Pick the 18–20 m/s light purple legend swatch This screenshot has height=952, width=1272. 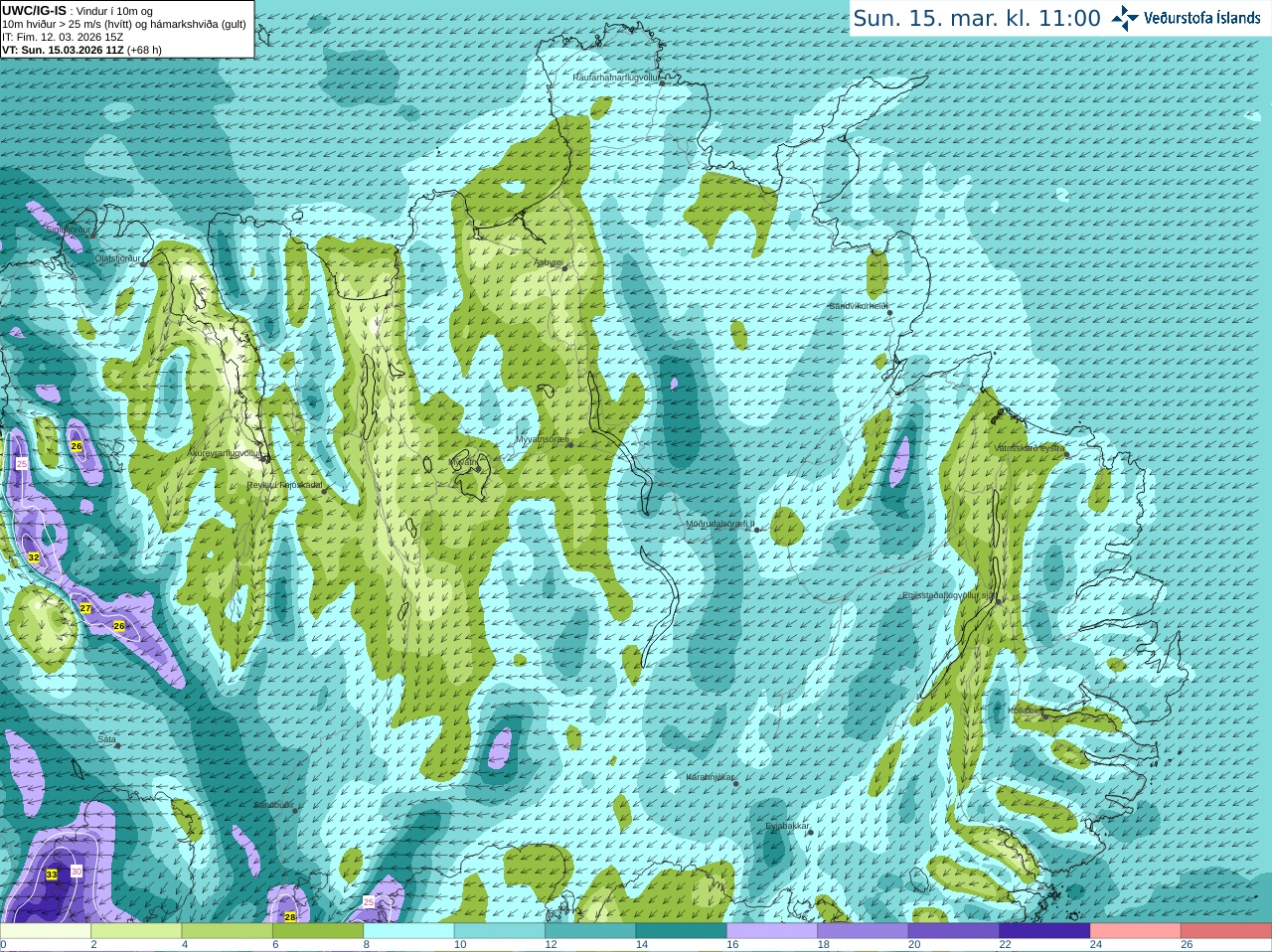coord(863,931)
